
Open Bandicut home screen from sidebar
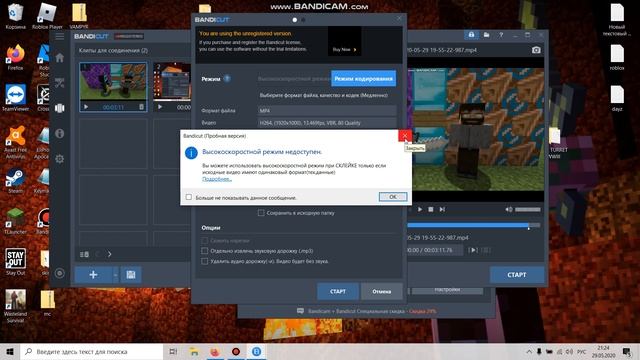(60, 58)
